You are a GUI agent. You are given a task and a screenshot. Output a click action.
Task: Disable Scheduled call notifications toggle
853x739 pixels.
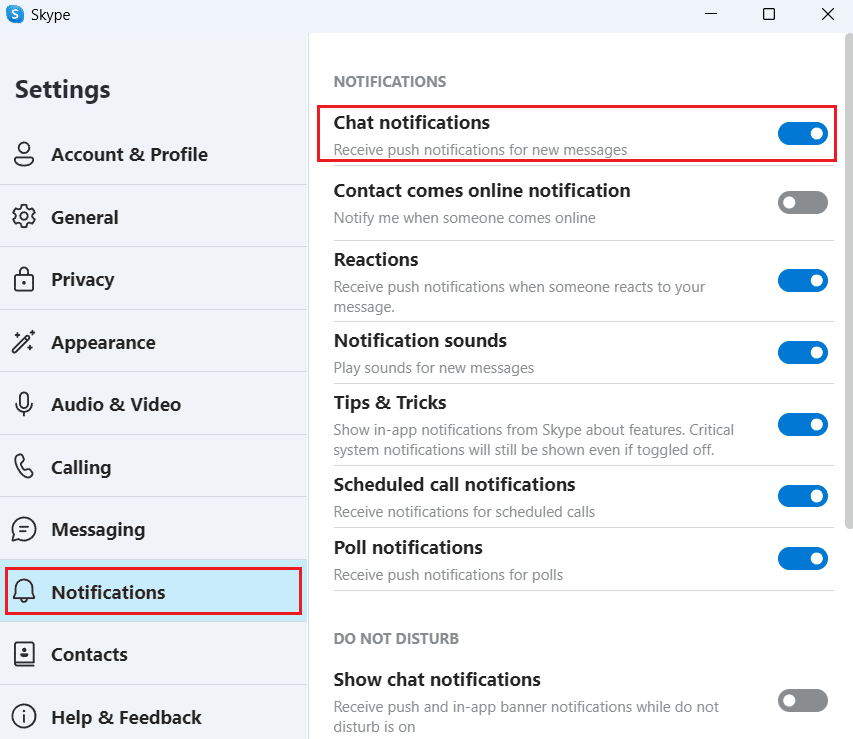802,496
